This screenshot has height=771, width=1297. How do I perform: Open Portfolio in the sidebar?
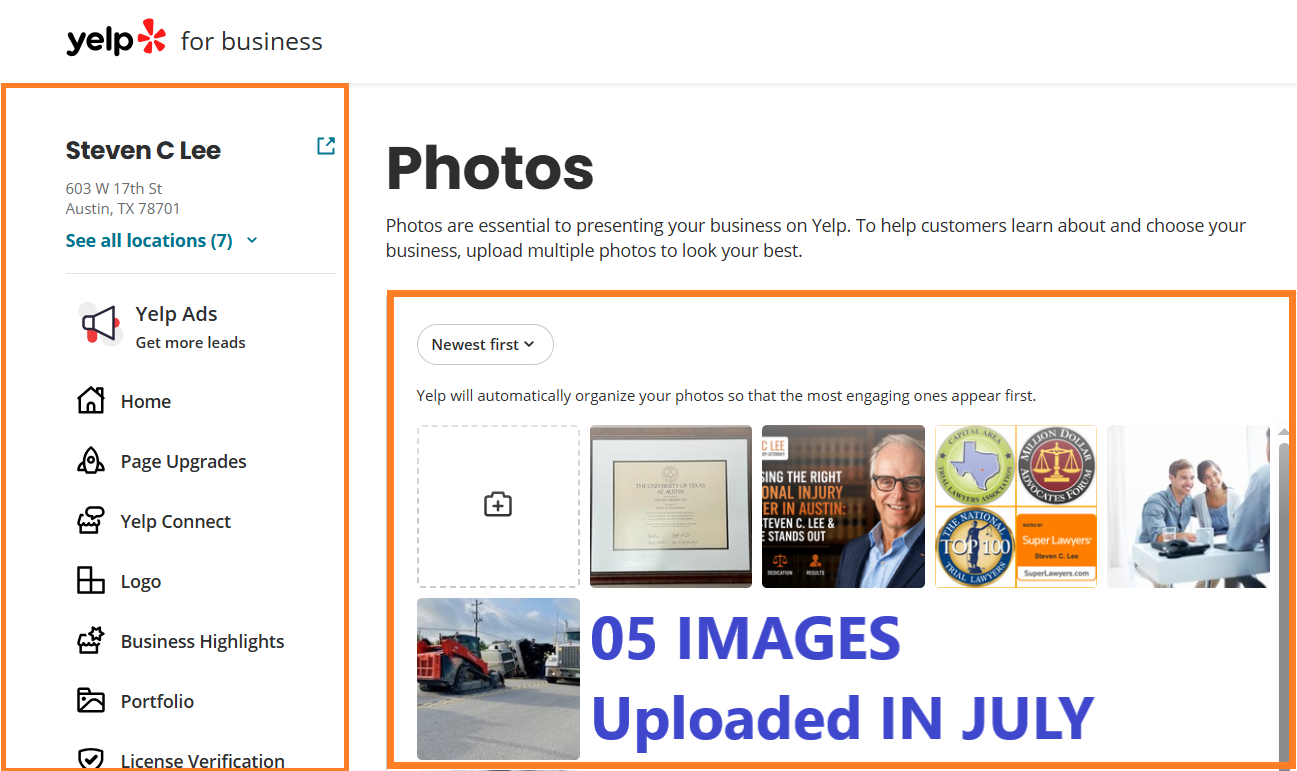pos(158,702)
